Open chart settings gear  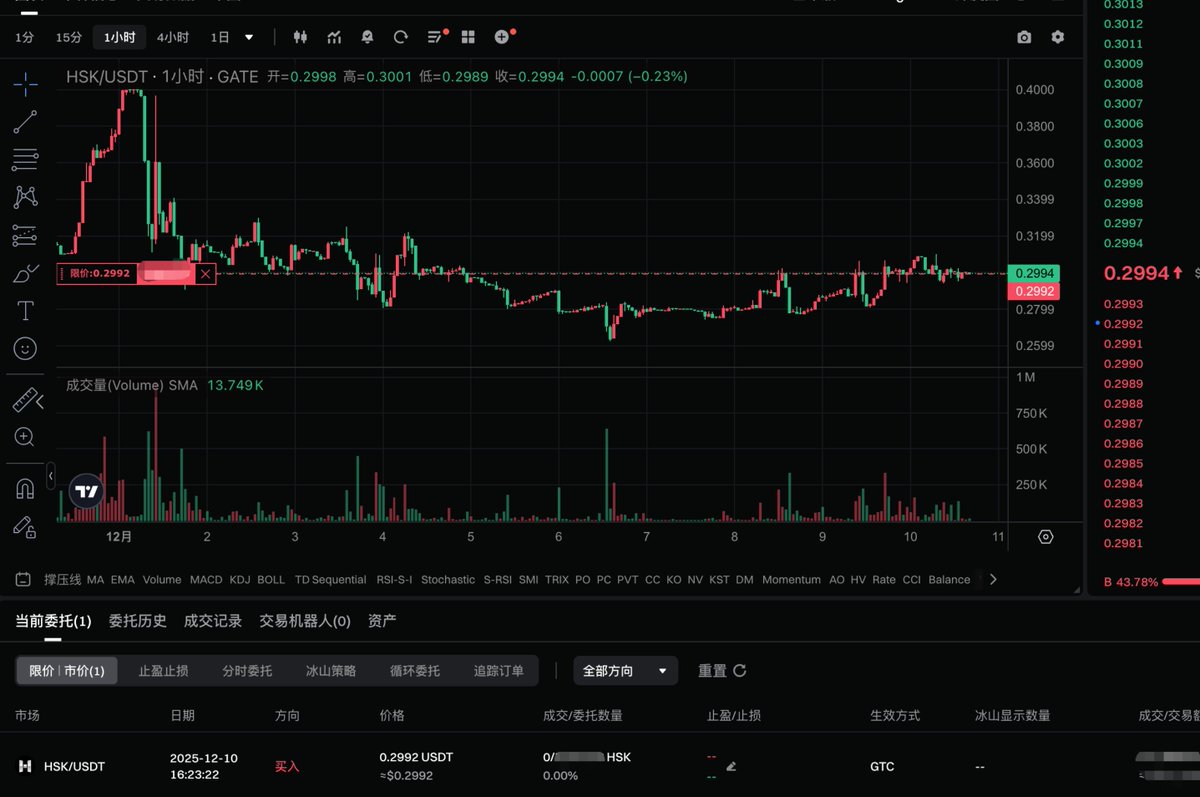click(1058, 37)
